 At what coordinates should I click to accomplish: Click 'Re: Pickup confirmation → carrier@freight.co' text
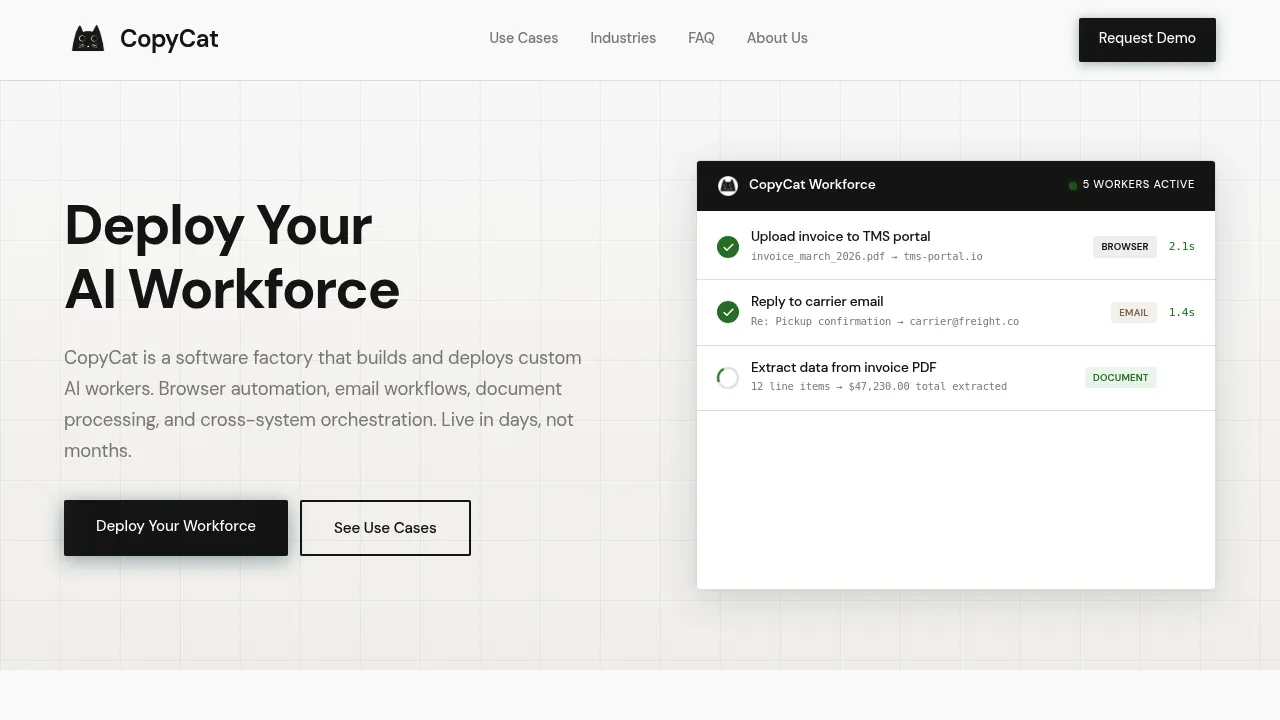click(x=885, y=322)
